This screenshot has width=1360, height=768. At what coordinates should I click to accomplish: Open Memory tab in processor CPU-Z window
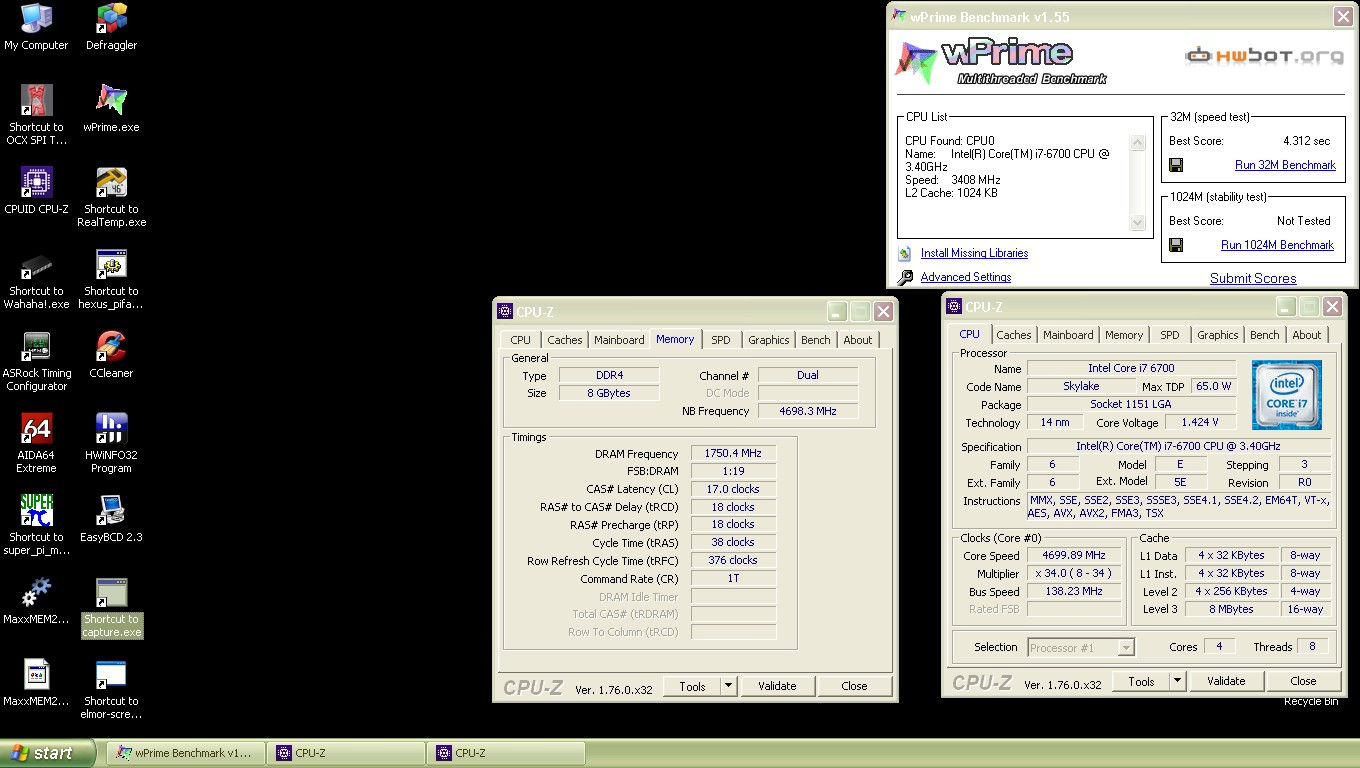coord(1124,335)
